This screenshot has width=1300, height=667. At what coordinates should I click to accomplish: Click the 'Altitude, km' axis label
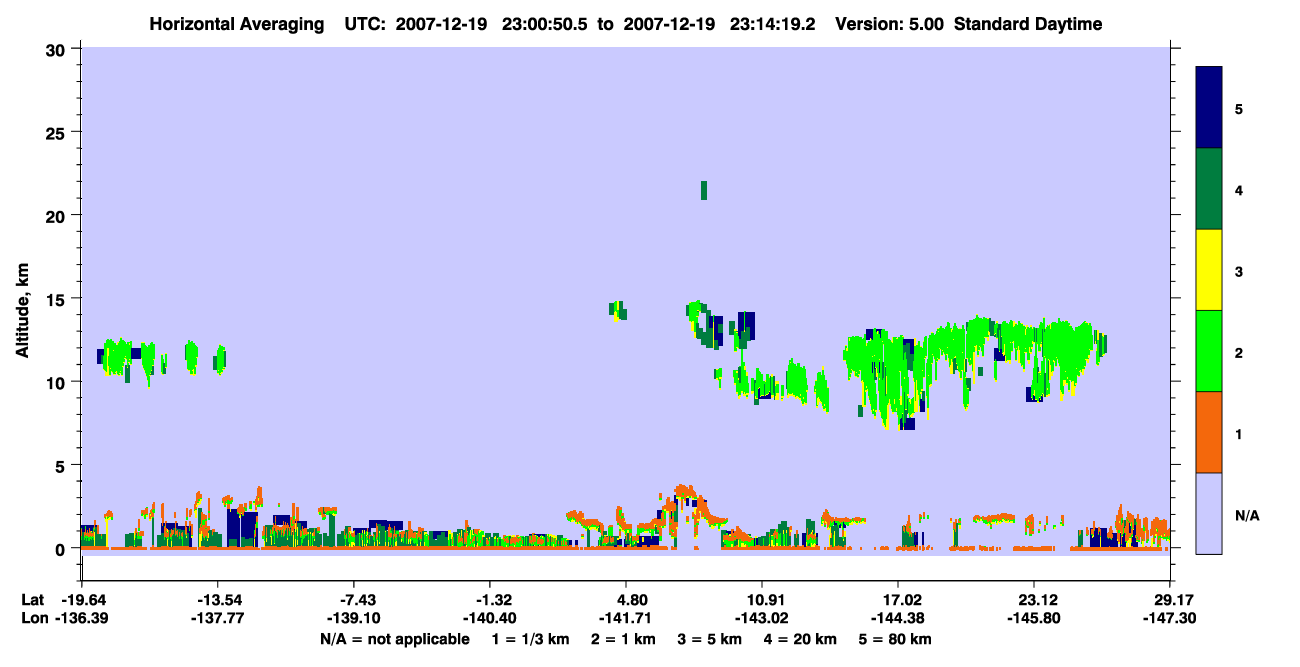click(x=21, y=313)
